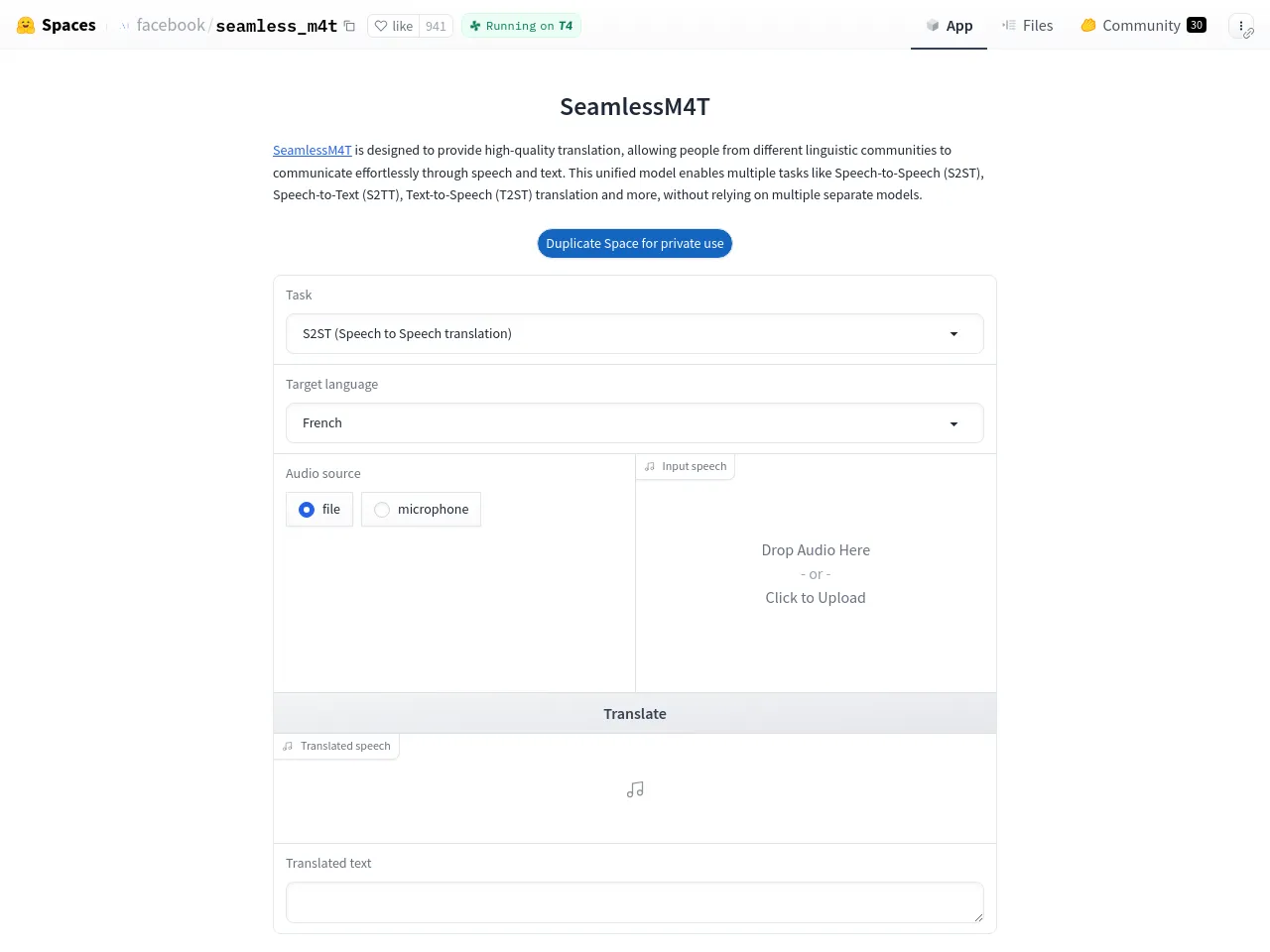Copy the space name with the copy icon
Screen dimensions: 1270x952
click(349, 26)
